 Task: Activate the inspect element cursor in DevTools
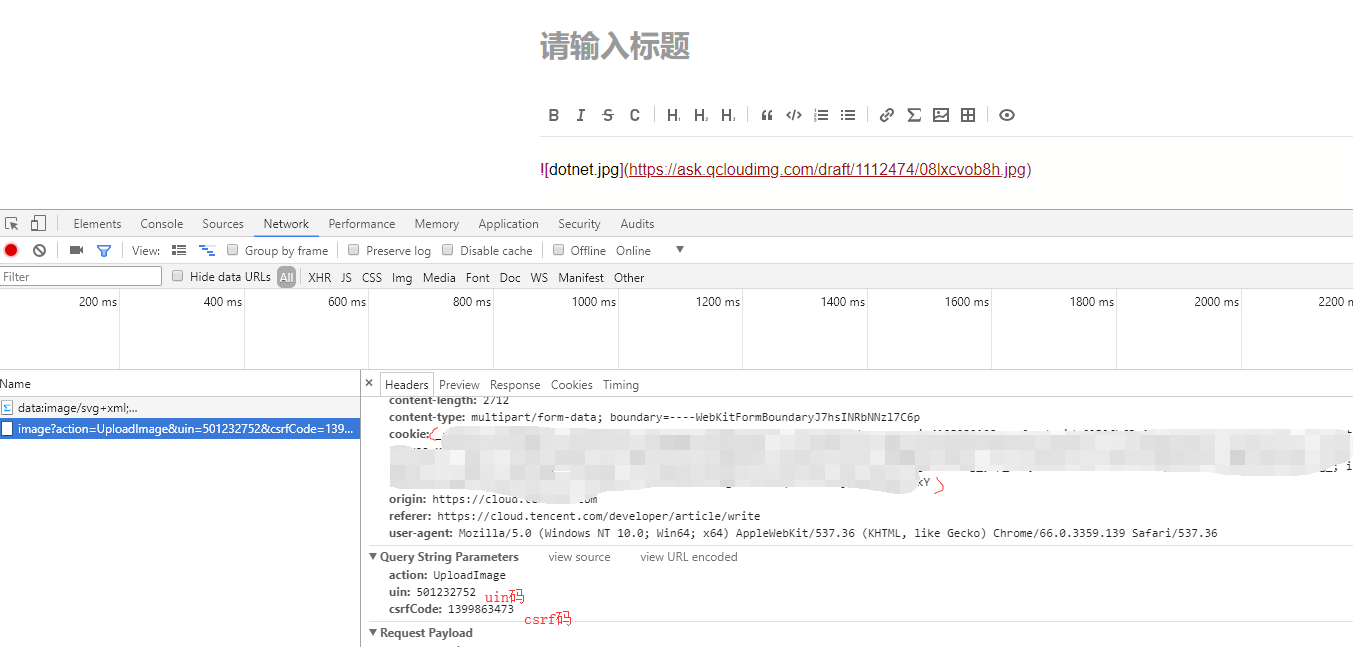coord(12,222)
